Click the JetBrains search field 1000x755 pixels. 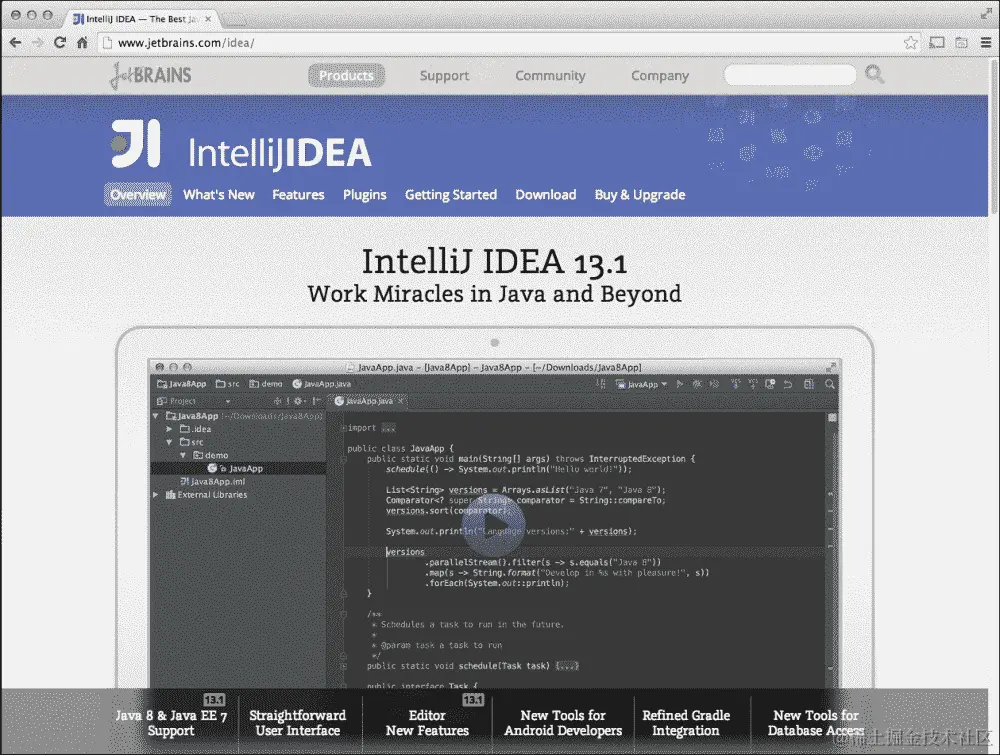click(790, 74)
